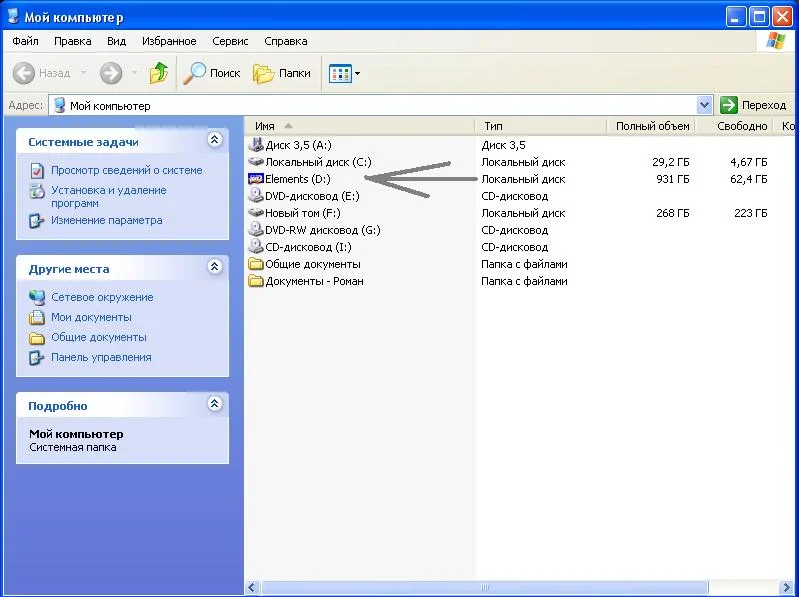799x597 pixels.
Task: Collapse the Системные задачи panel
Action: point(213,141)
